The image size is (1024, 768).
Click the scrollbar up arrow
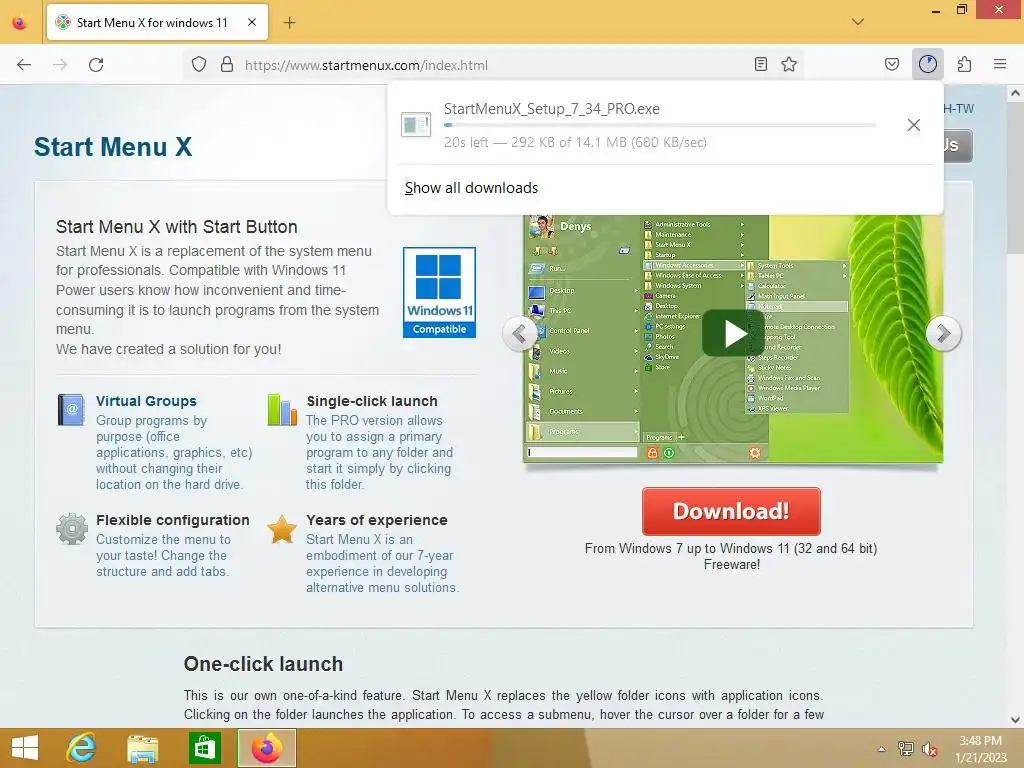pos(1015,93)
